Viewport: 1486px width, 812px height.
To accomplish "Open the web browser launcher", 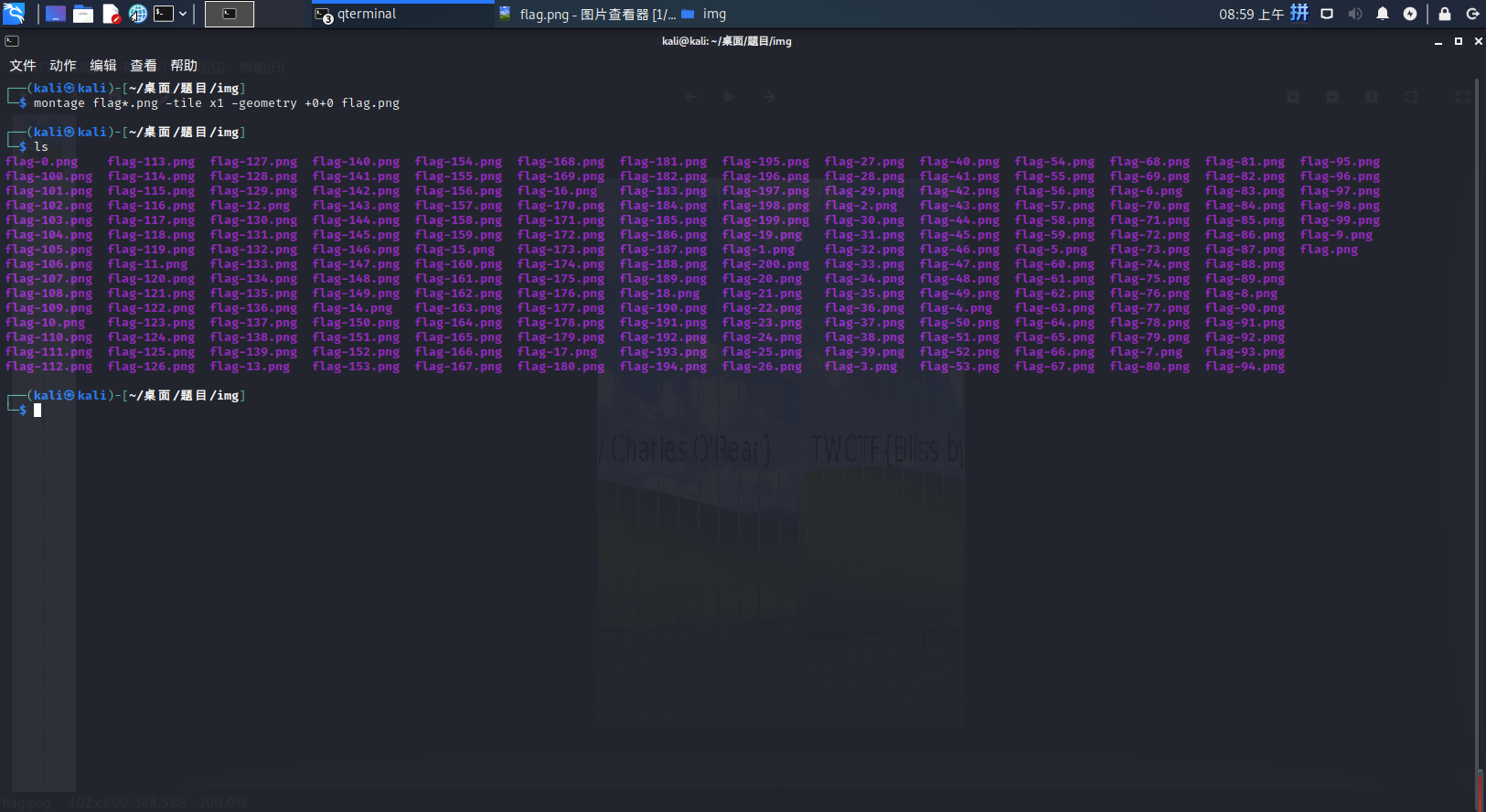I will [x=137, y=14].
